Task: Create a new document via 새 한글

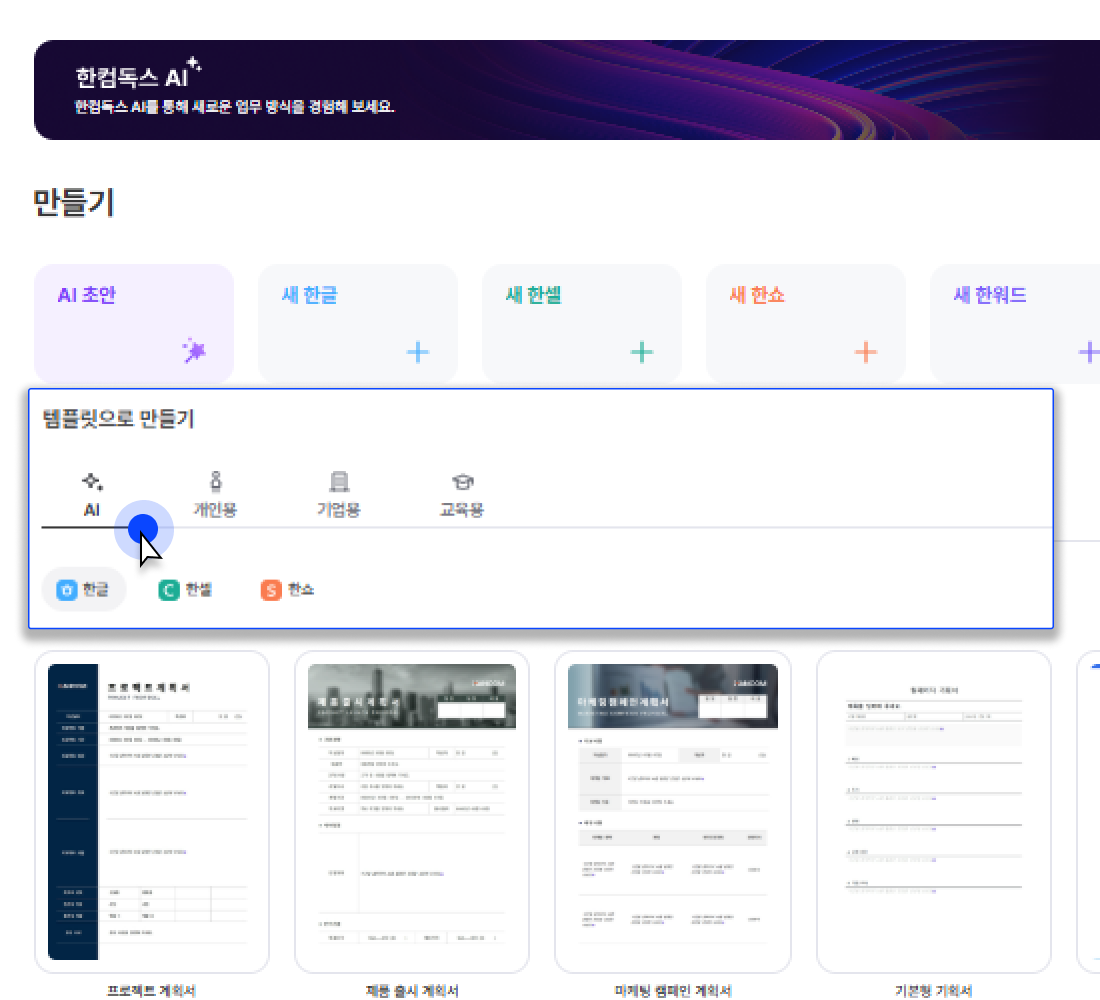Action: tap(358, 324)
